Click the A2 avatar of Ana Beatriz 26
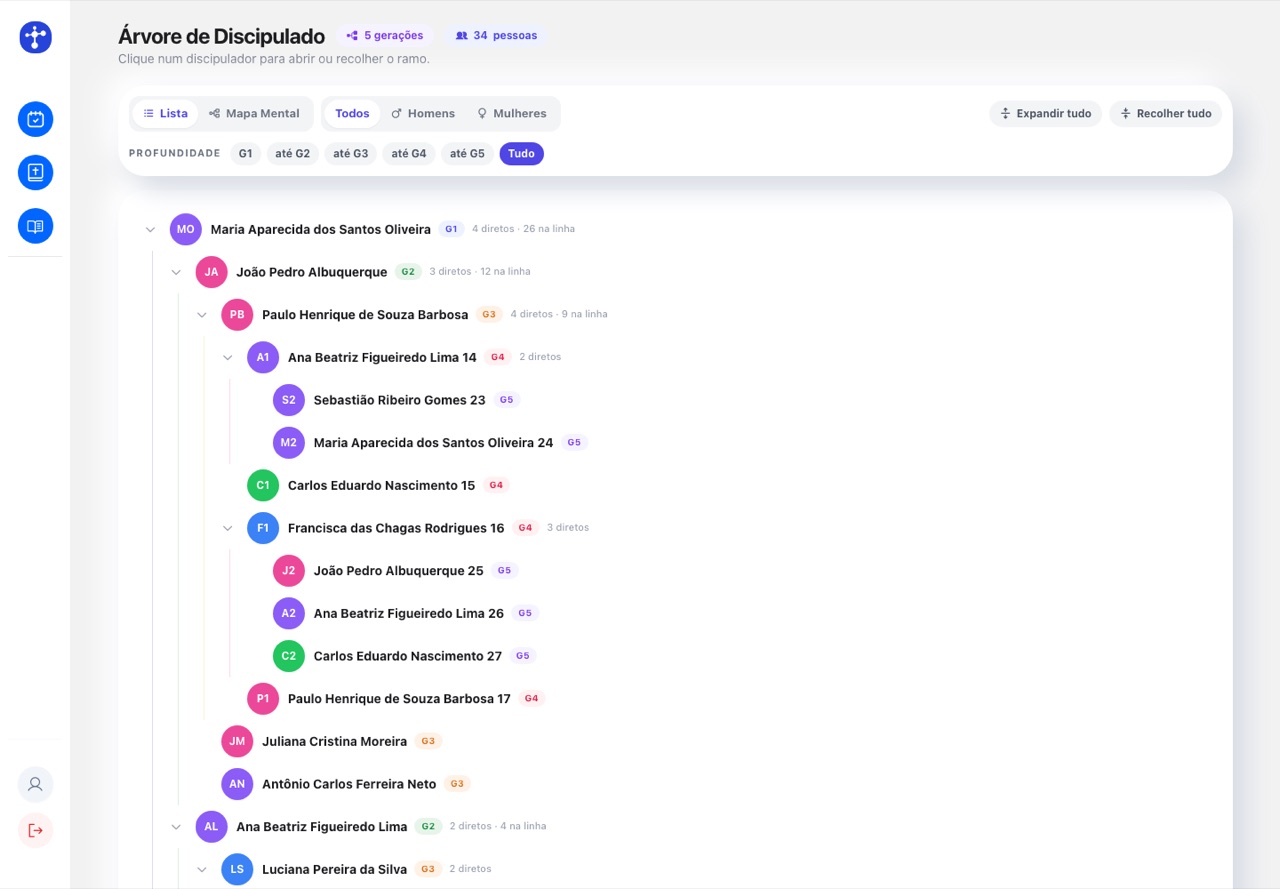Image resolution: width=1280 pixels, height=889 pixels. pyautogui.click(x=289, y=613)
